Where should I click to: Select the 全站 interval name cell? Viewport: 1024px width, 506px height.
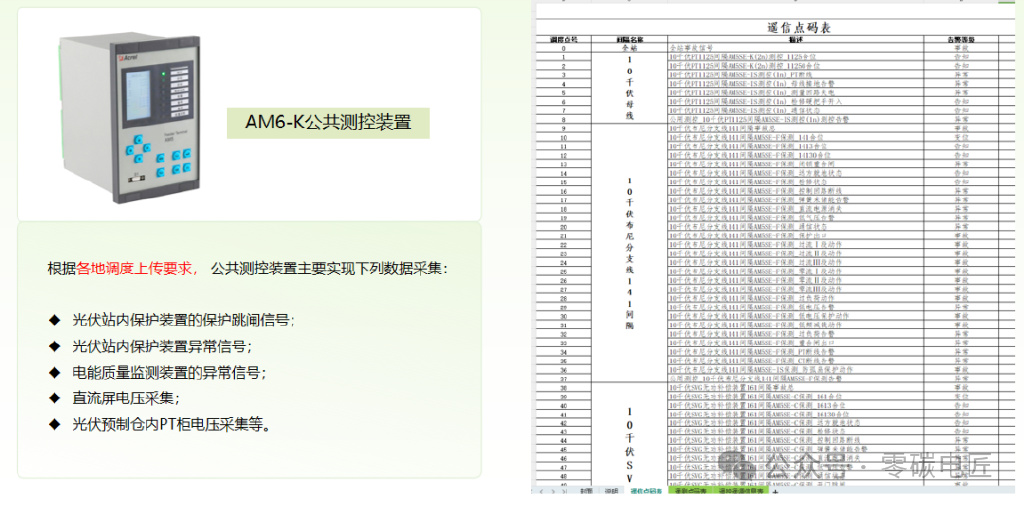(630, 48)
